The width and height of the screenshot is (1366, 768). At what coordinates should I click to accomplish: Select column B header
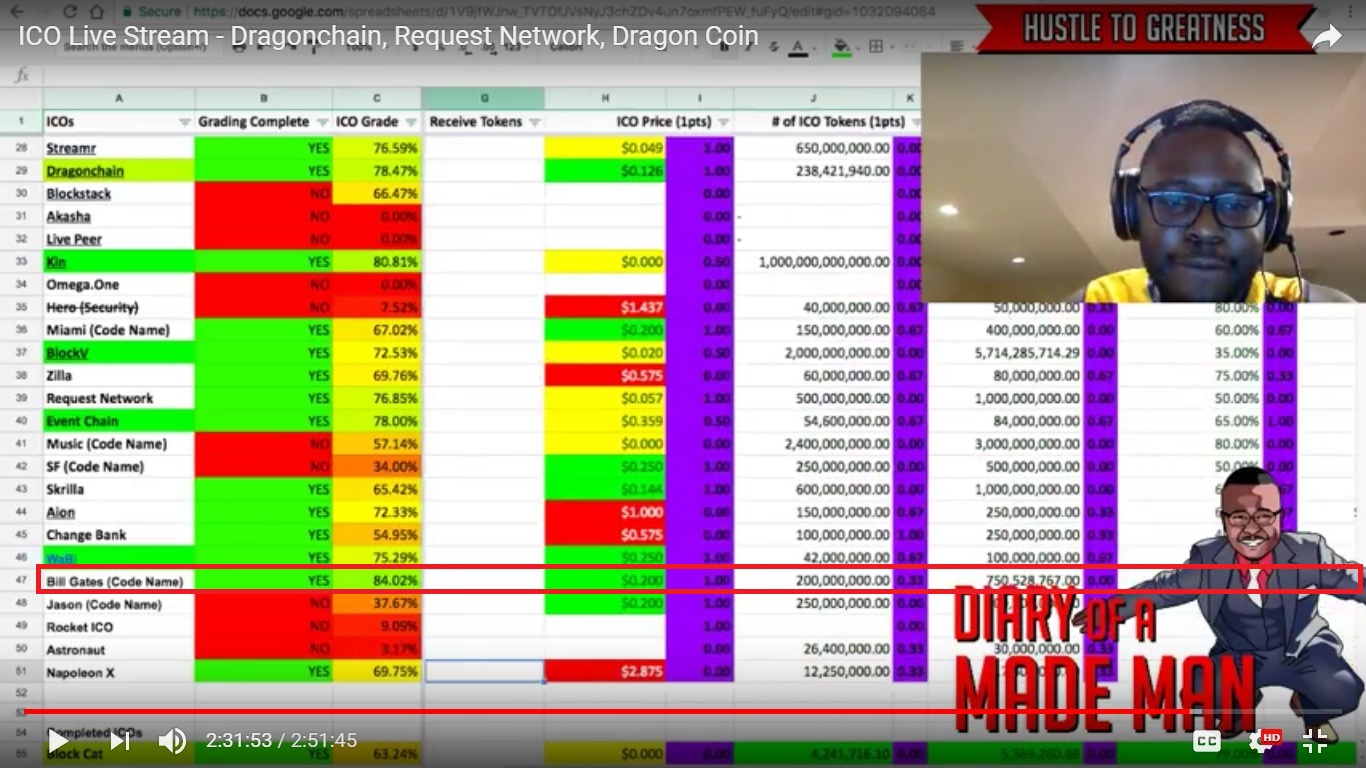tap(264, 98)
